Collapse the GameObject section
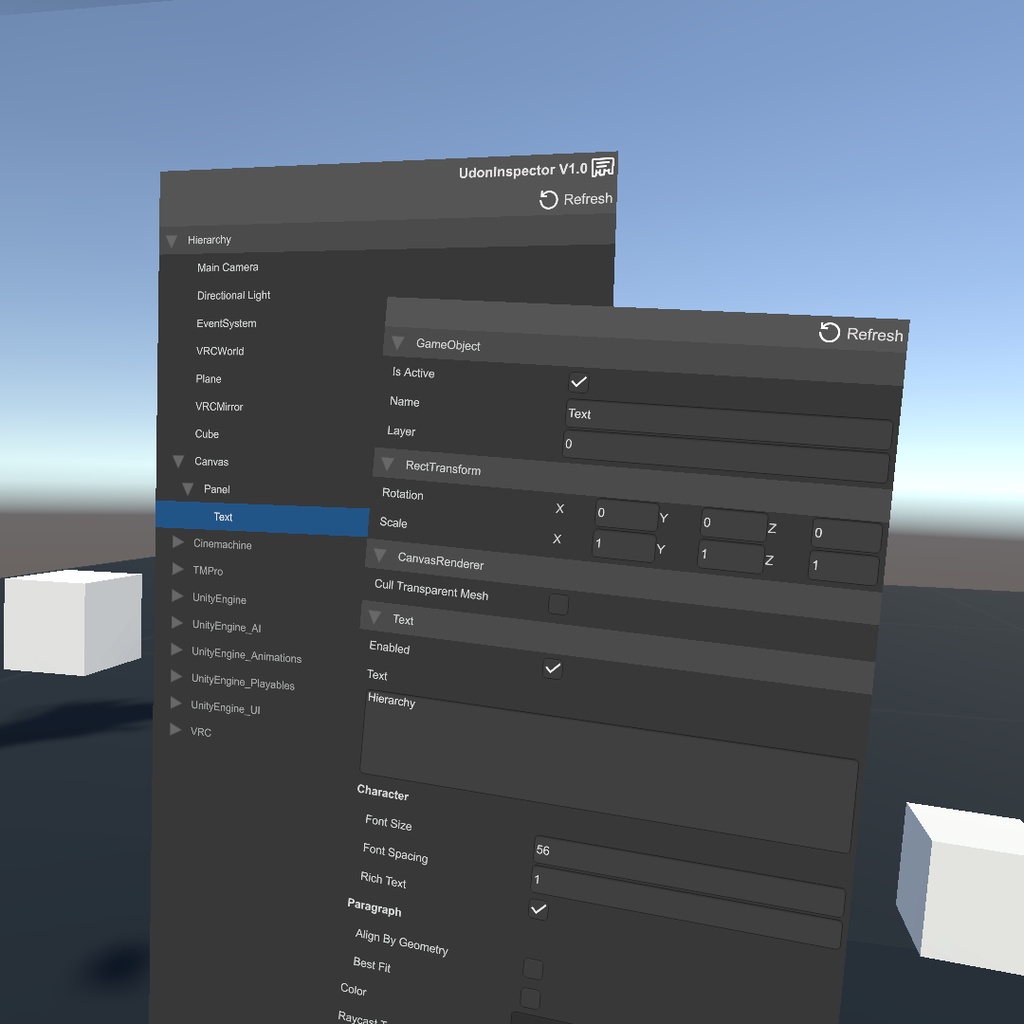Image resolution: width=1024 pixels, height=1024 pixels. coord(398,342)
